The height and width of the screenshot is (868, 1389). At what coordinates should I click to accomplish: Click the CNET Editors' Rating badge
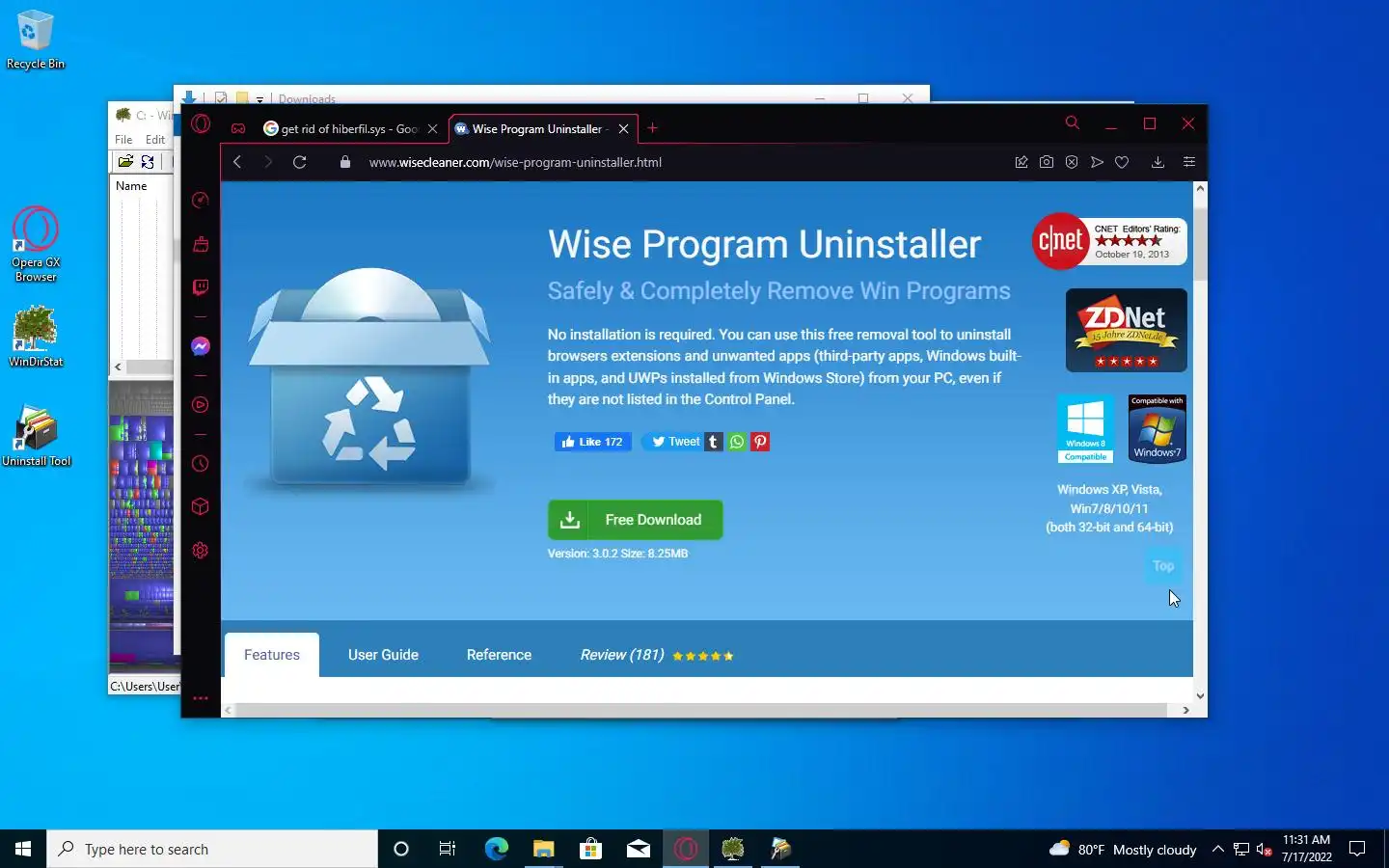click(x=1109, y=241)
